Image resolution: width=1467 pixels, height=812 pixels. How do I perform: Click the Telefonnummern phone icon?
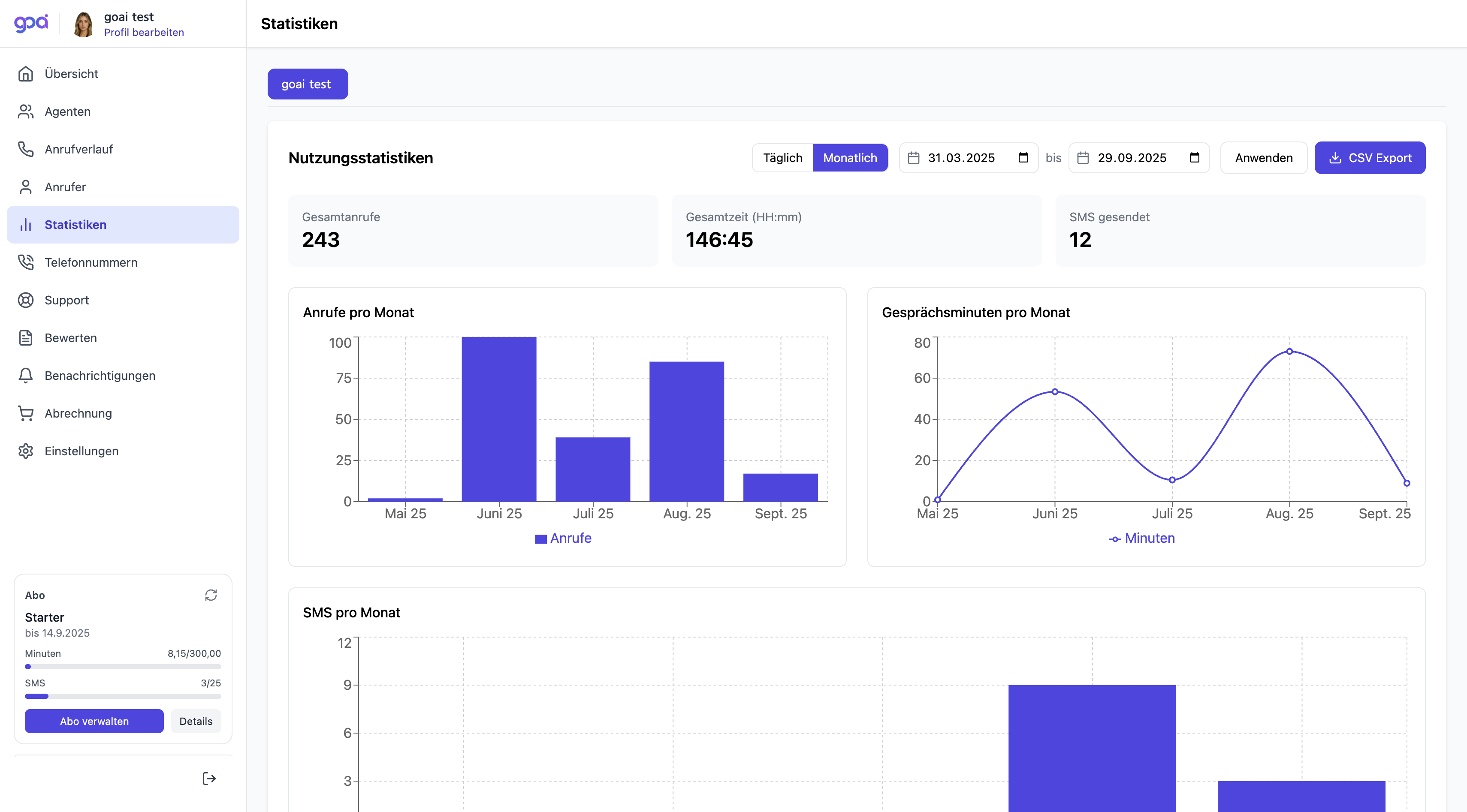tap(26, 262)
